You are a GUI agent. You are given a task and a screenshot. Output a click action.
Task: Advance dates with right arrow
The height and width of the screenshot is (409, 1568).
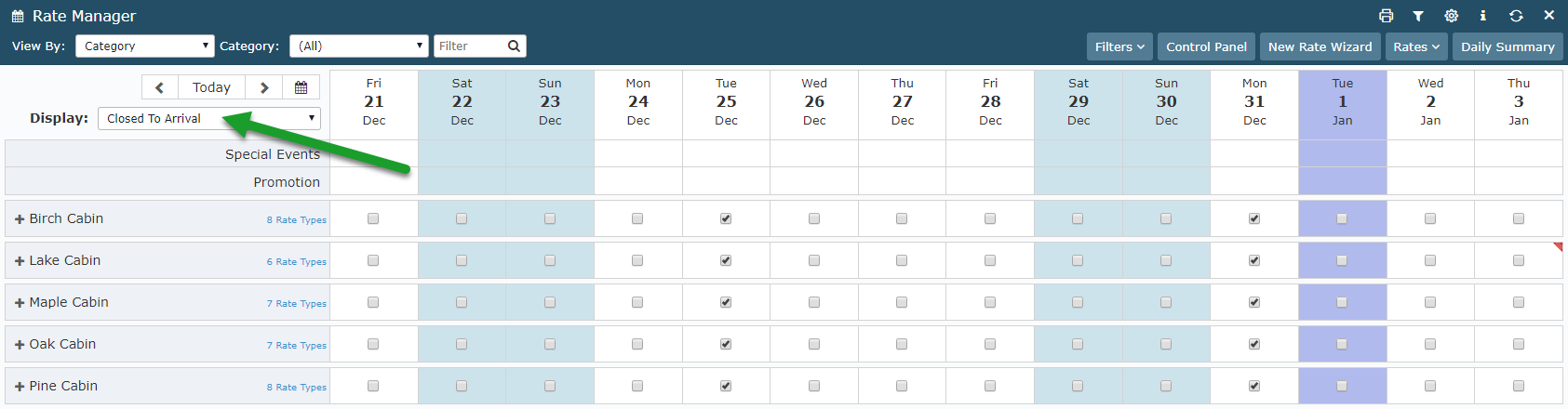[x=264, y=87]
